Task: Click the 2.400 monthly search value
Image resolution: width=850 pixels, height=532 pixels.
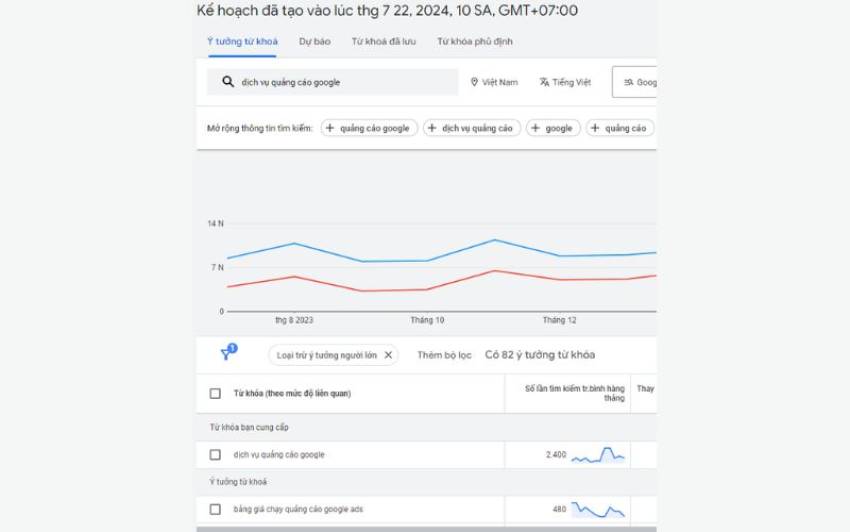Action: tap(556, 454)
